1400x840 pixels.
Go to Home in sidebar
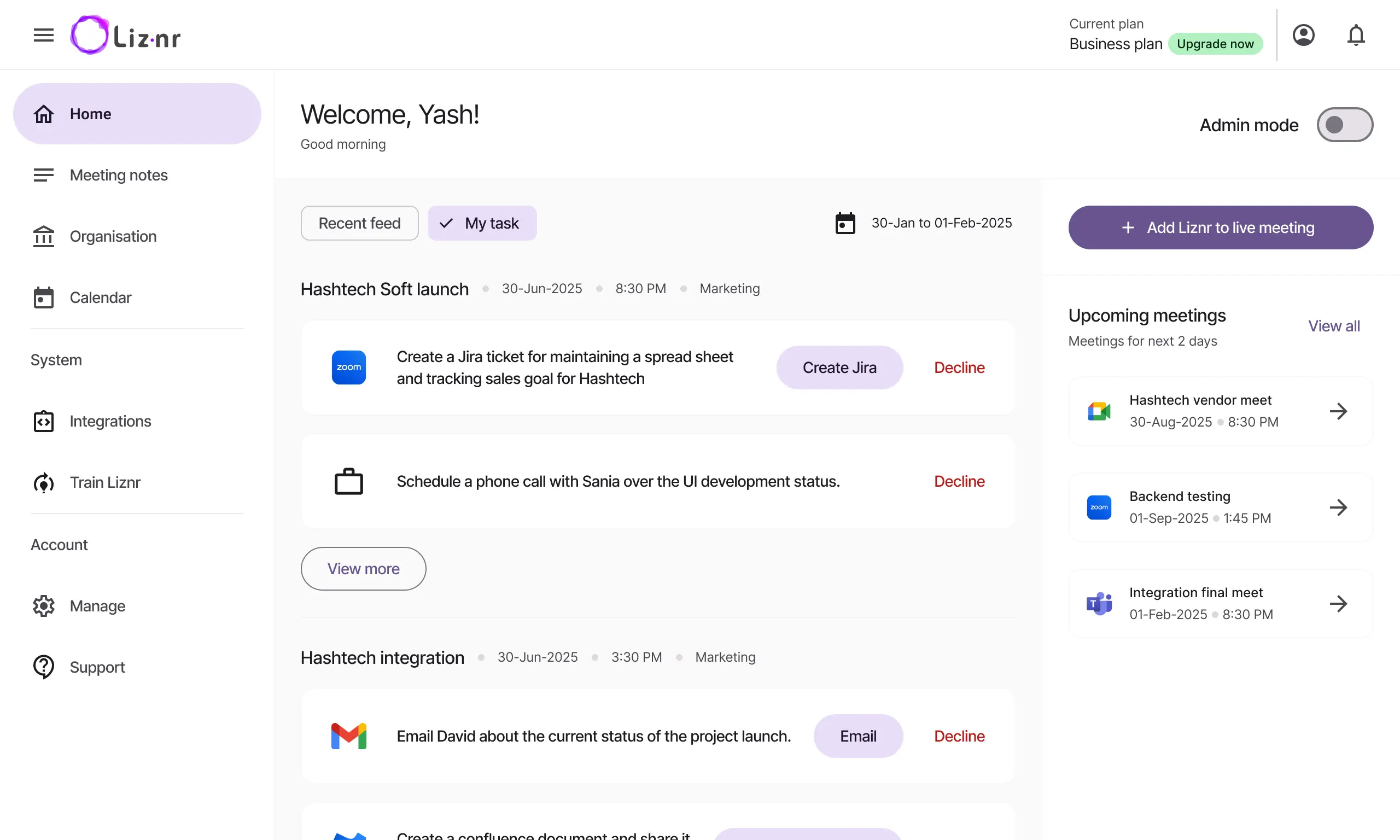(137, 114)
